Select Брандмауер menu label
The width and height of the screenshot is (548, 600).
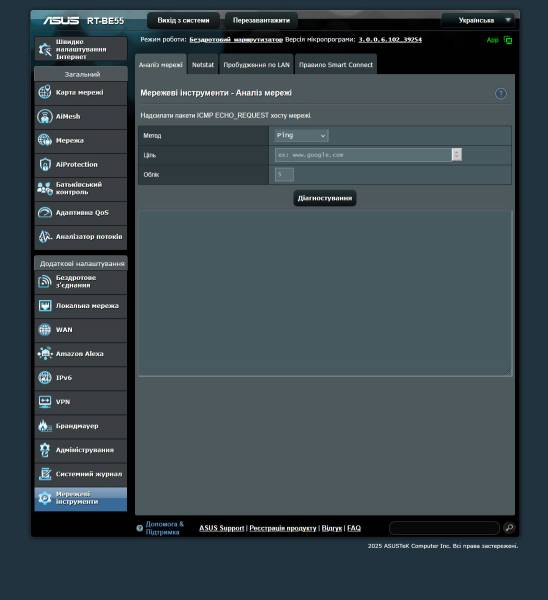(x=77, y=426)
